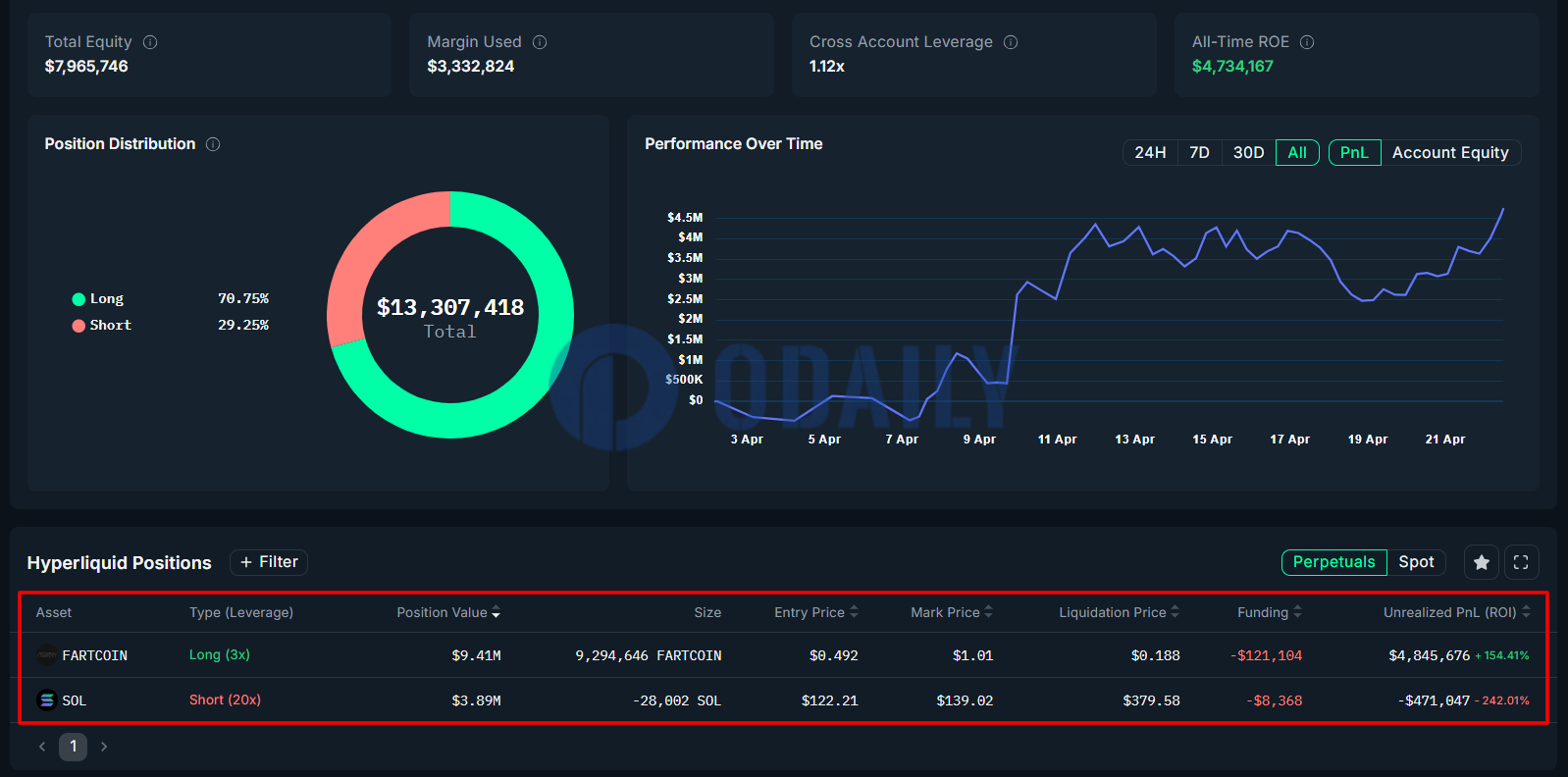This screenshot has height=777, width=1568.
Task: Click the $0.492 entry price
Action: (834, 655)
